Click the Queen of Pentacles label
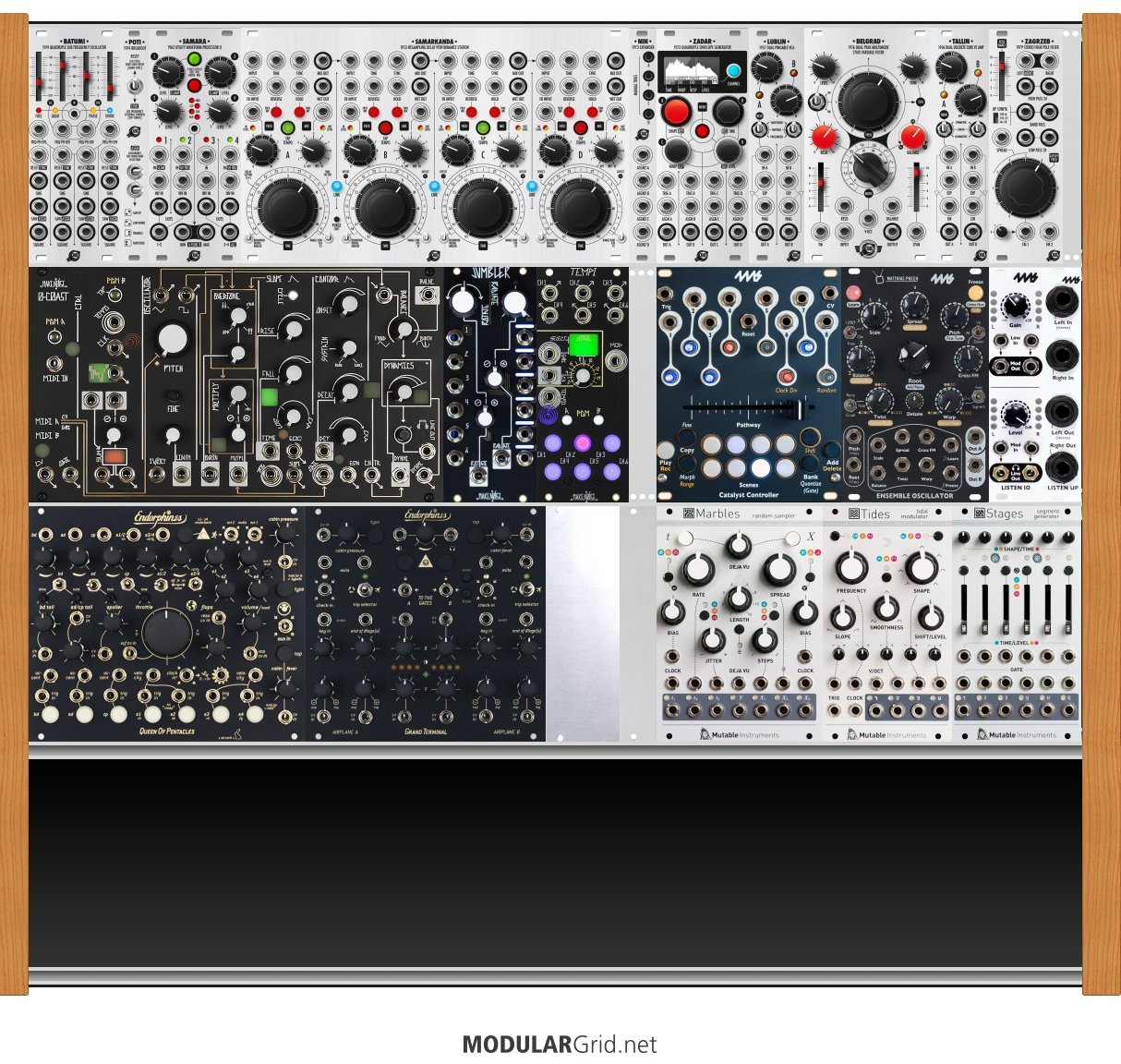1121x1064 pixels. click(x=167, y=731)
